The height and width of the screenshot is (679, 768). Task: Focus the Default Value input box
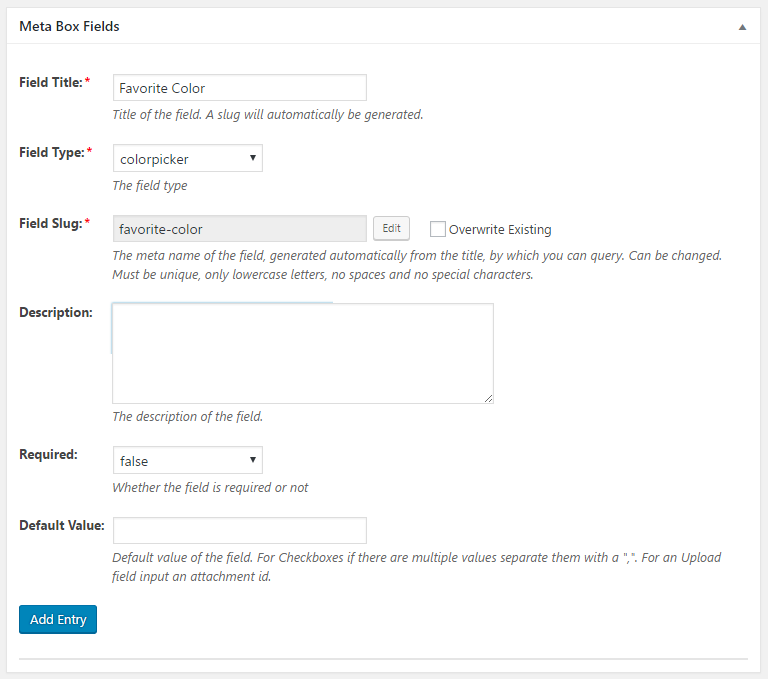[240, 531]
